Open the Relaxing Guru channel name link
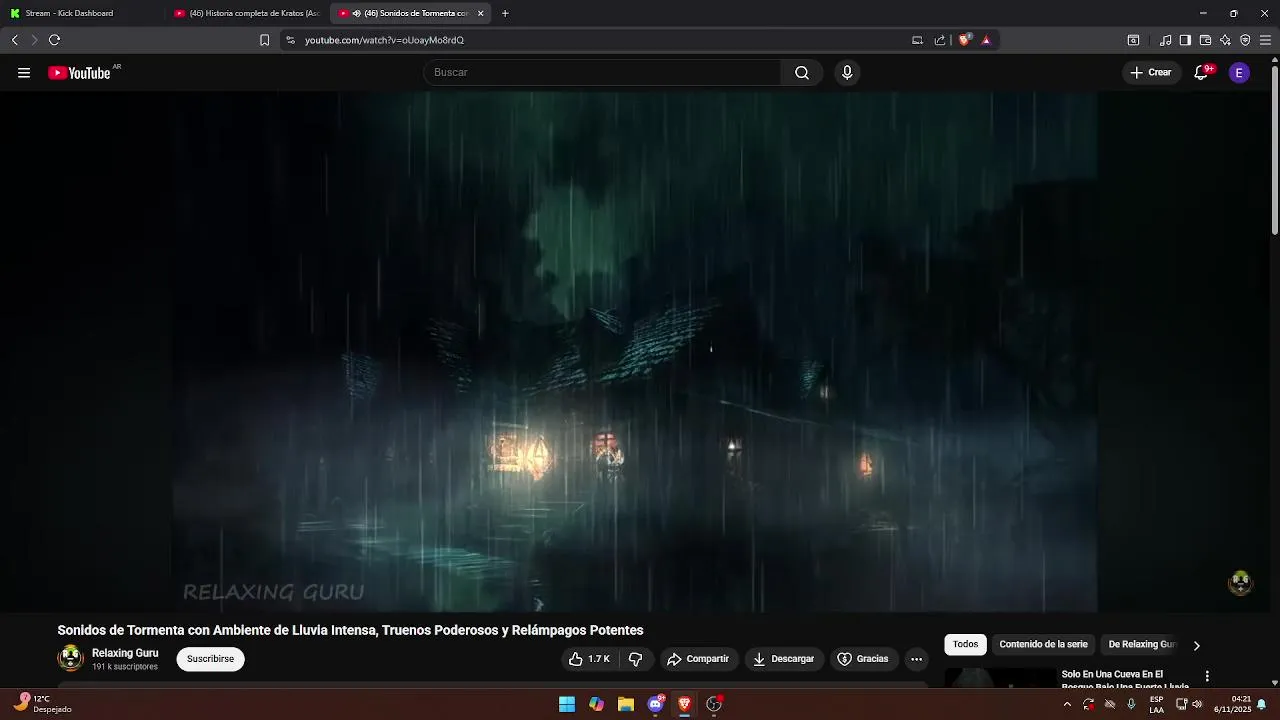This screenshot has width=1280, height=720. 125,653
